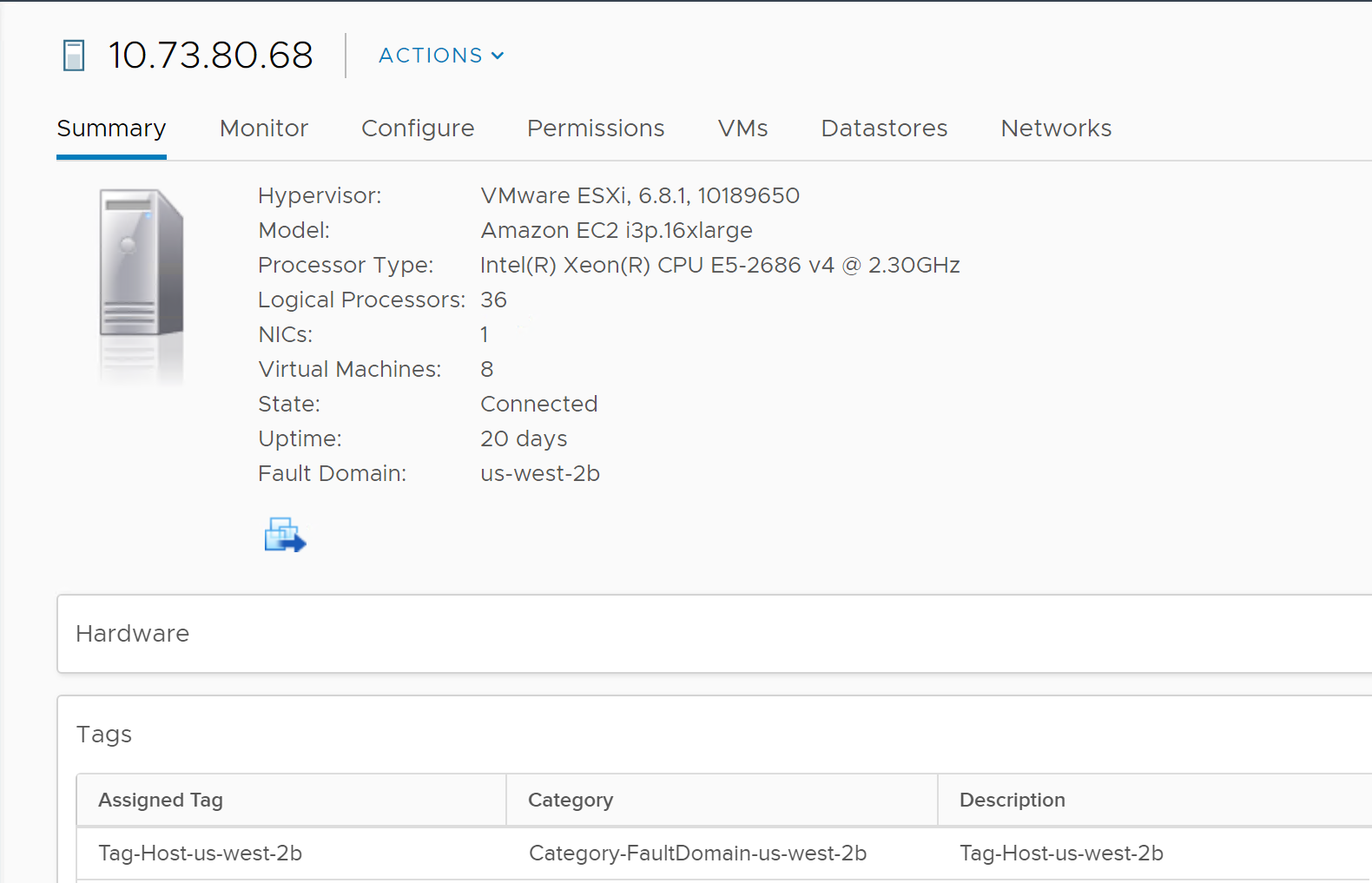Select the Permissions tab
The image size is (1372, 883).
coord(596,128)
